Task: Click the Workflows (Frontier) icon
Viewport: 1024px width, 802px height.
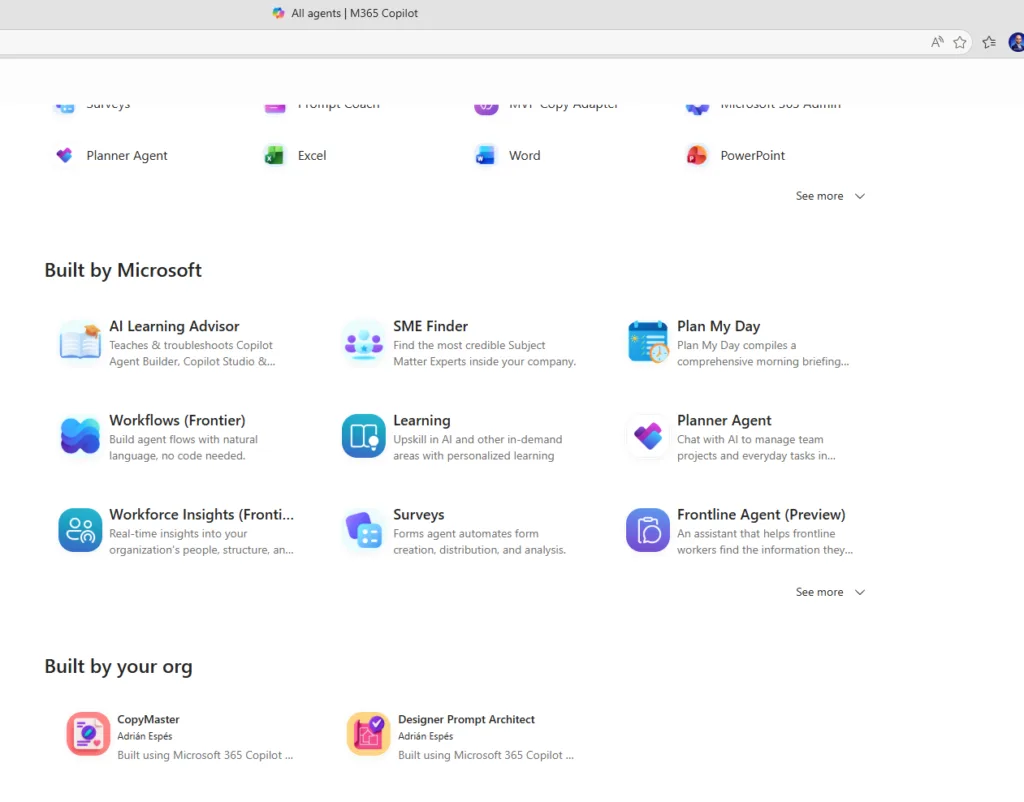Action: tap(80, 436)
